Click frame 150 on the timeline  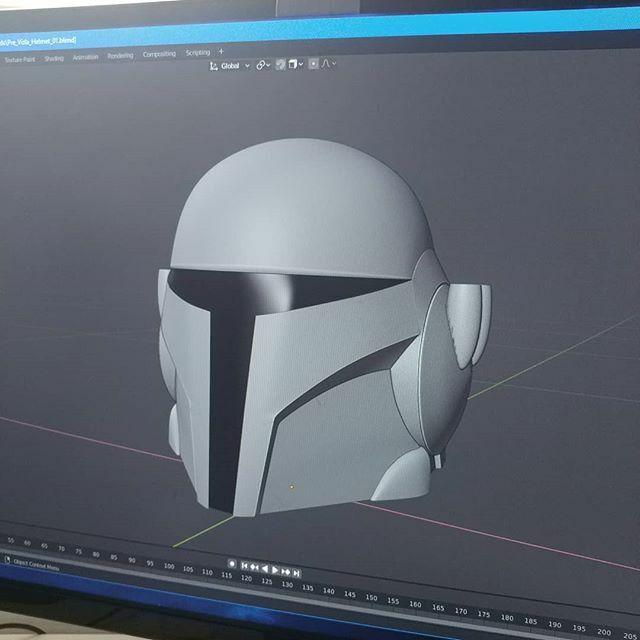371,598
